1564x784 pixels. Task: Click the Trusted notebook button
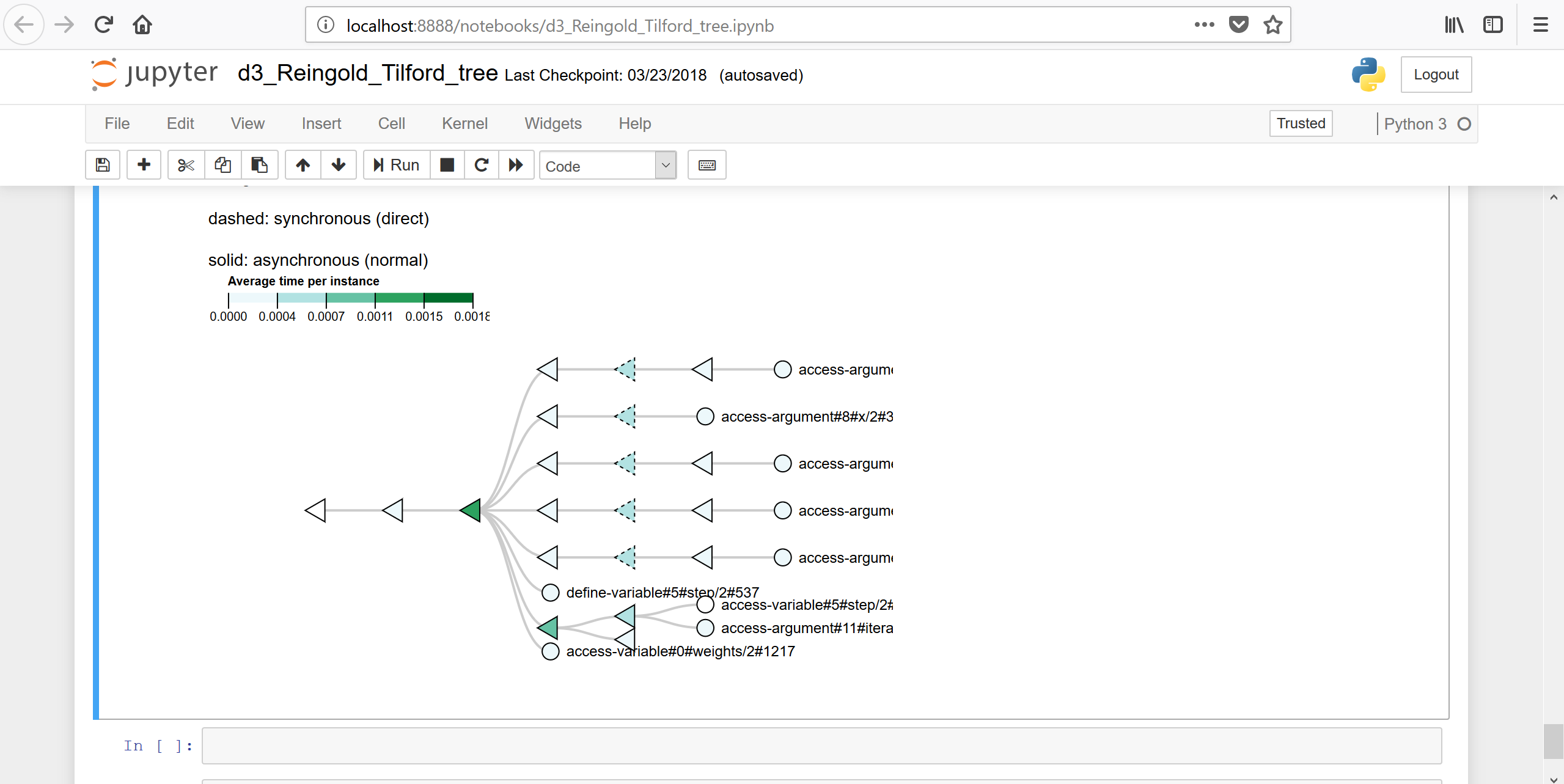tap(1301, 123)
